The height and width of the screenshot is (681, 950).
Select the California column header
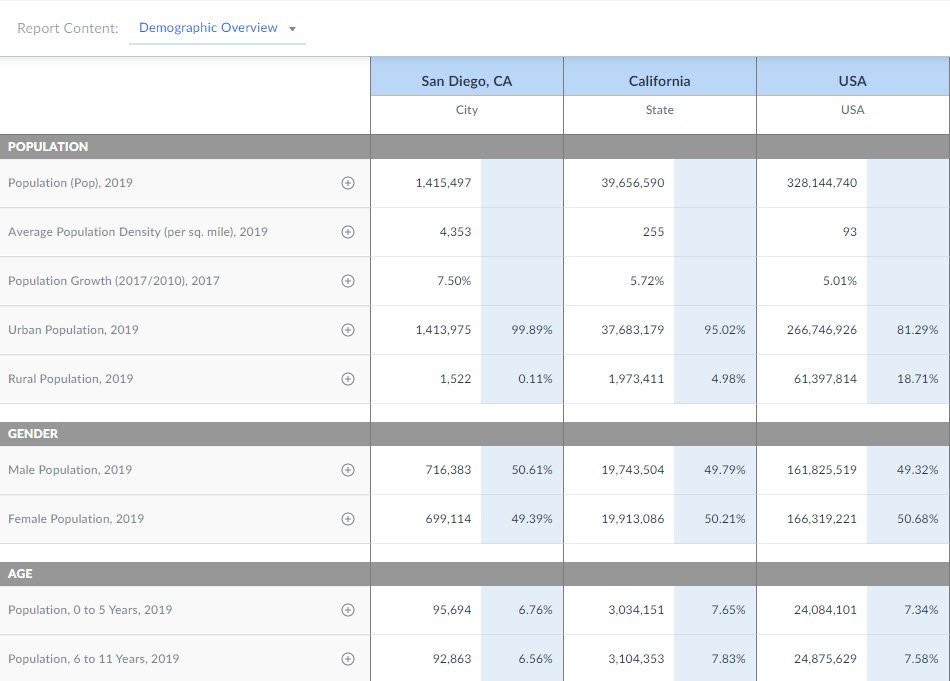659,80
